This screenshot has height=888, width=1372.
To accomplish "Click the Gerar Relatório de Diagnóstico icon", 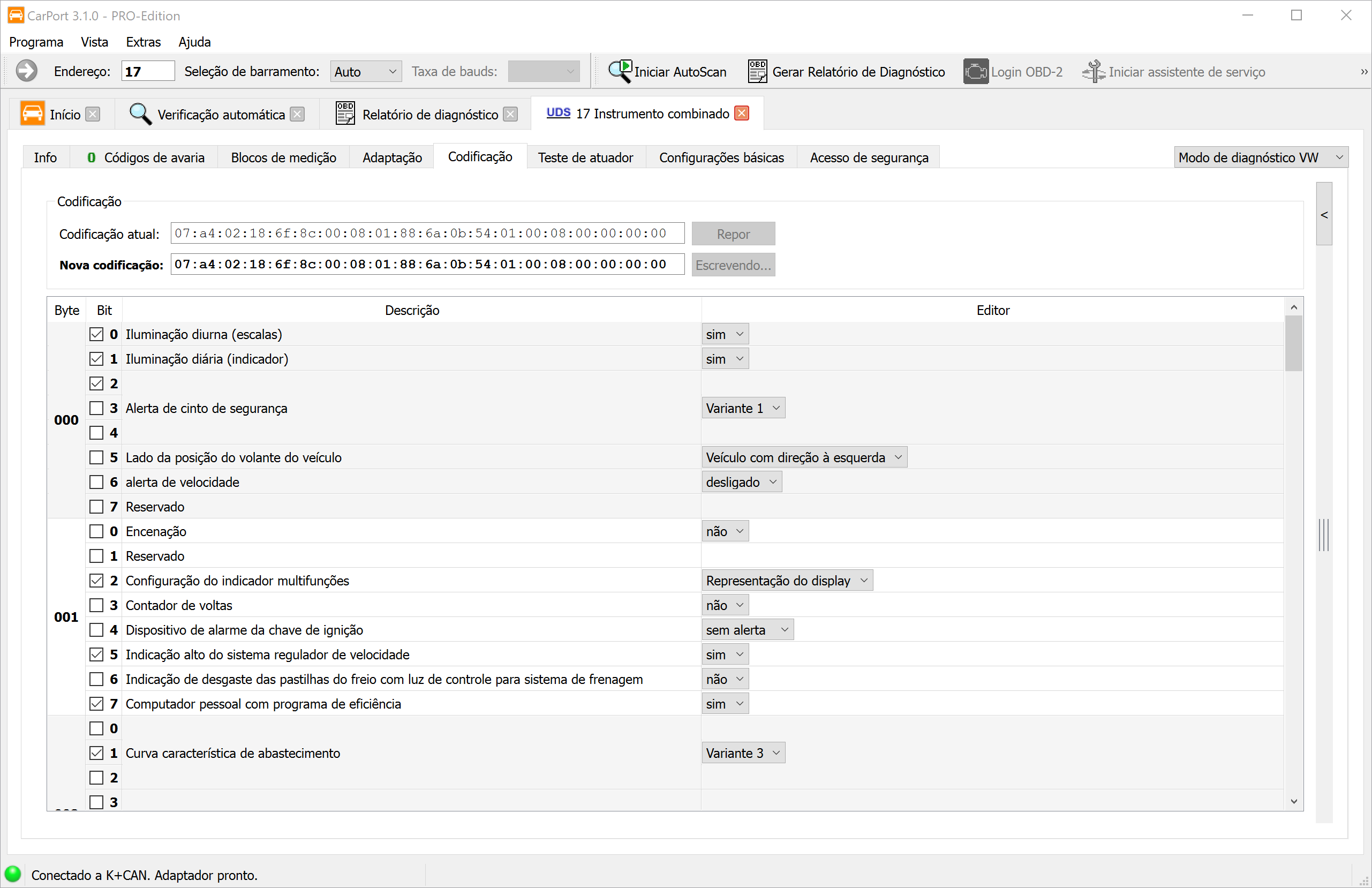I will coord(757,72).
